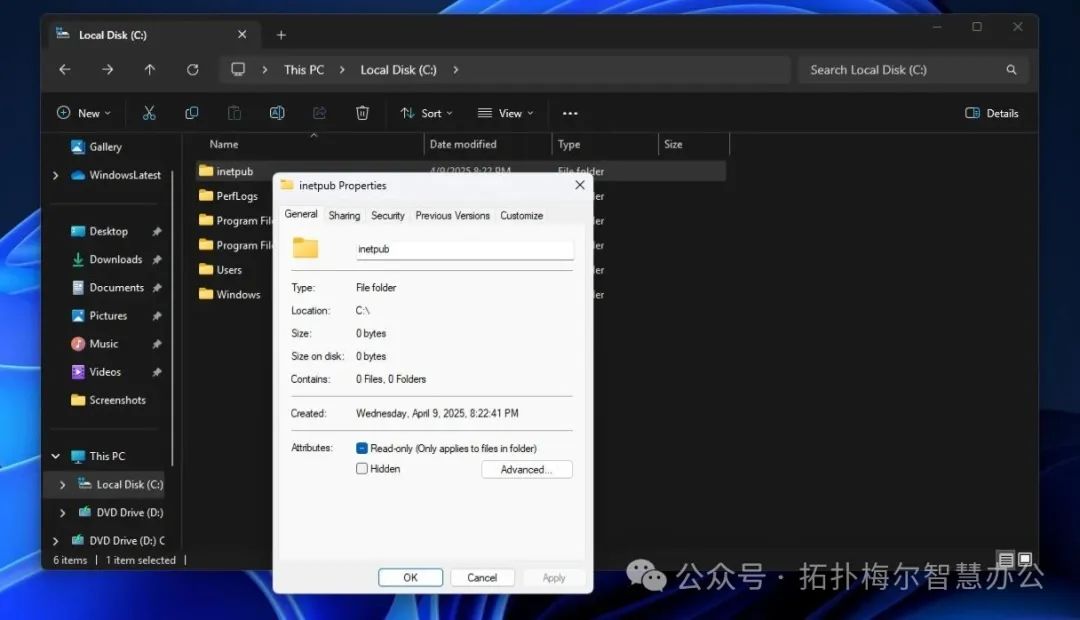The image size is (1080, 620).
Task: Go up one folder level
Action: click(x=150, y=70)
